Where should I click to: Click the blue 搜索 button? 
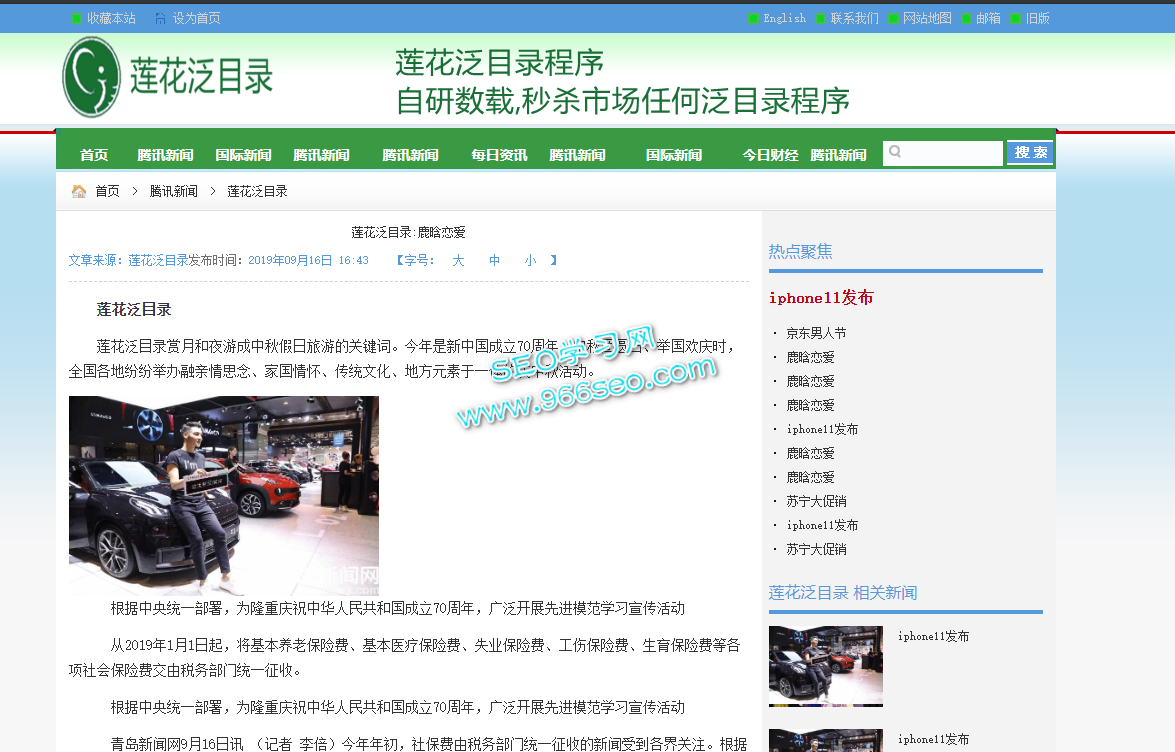tap(1030, 153)
